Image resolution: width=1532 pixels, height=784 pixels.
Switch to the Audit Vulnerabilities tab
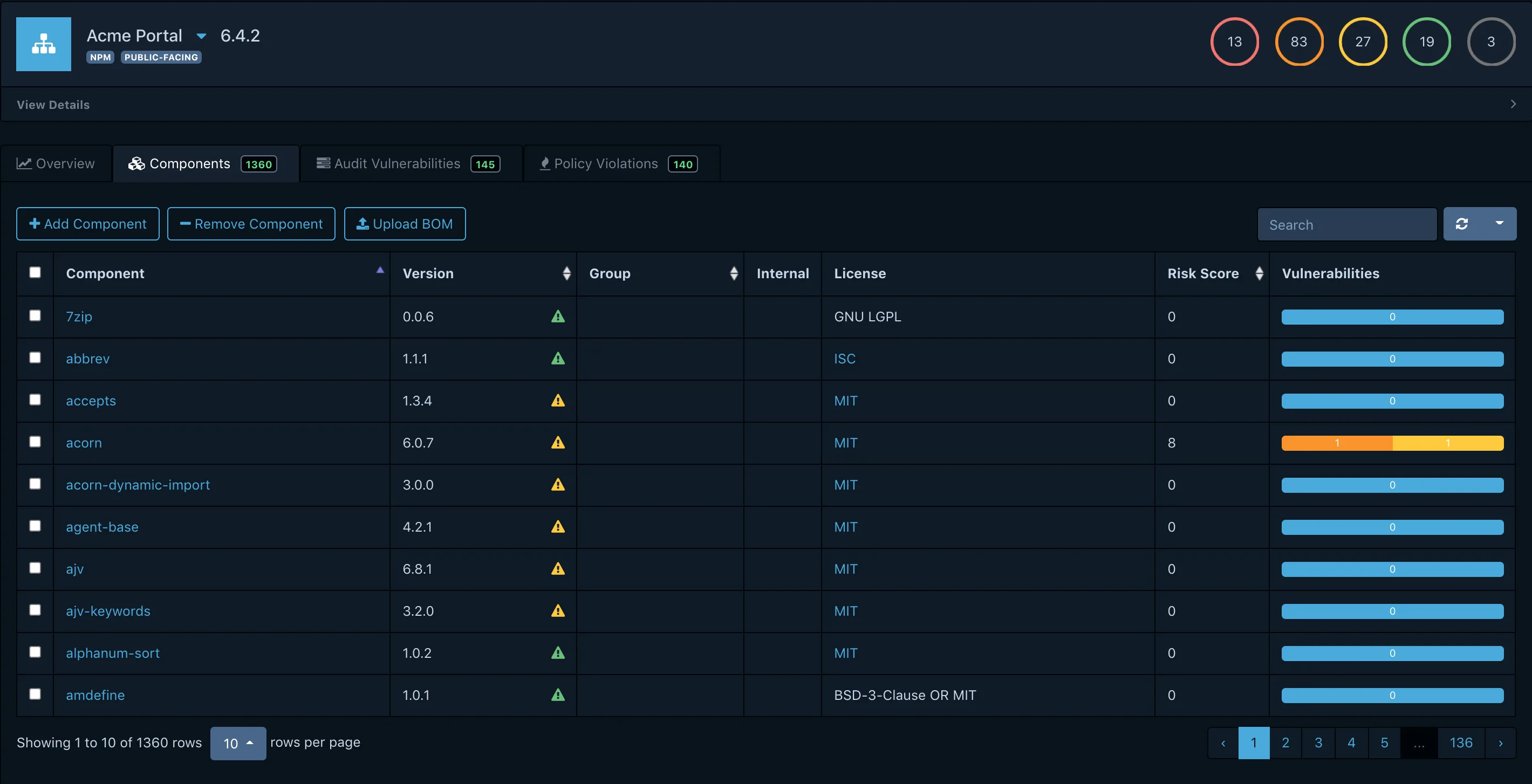[x=396, y=163]
